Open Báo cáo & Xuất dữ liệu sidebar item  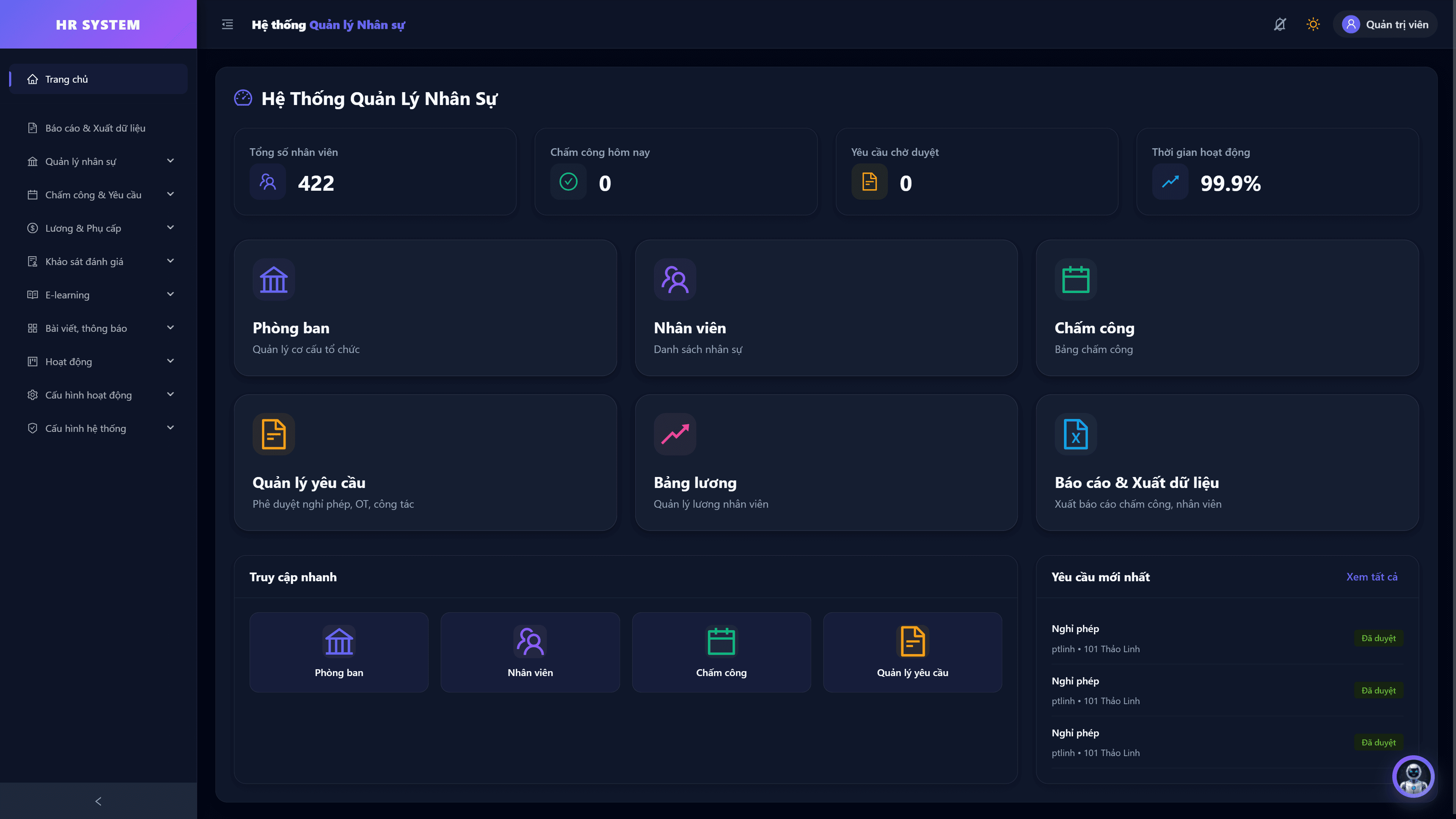tap(98, 128)
